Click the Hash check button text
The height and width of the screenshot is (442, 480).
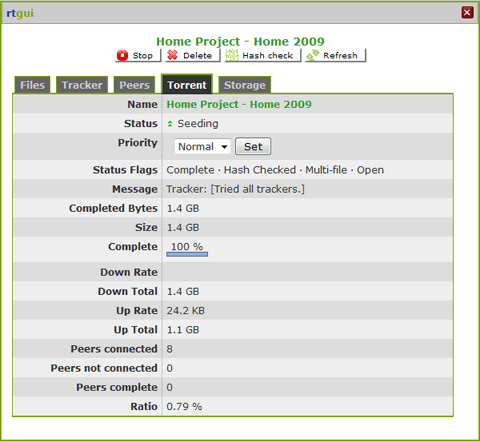click(268, 56)
